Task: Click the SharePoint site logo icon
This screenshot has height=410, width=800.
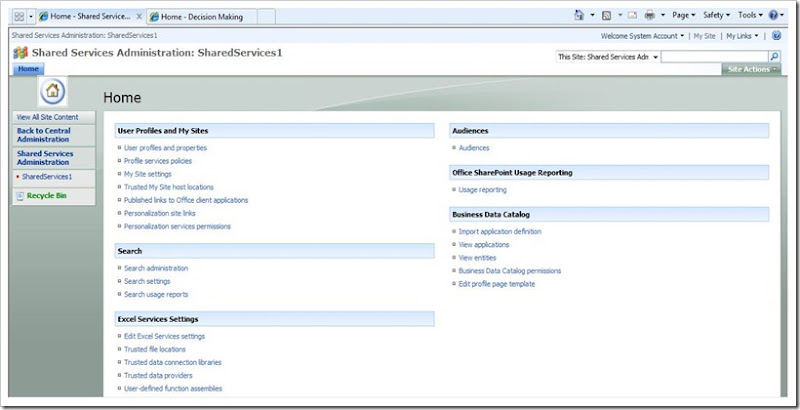Action: [x=20, y=52]
